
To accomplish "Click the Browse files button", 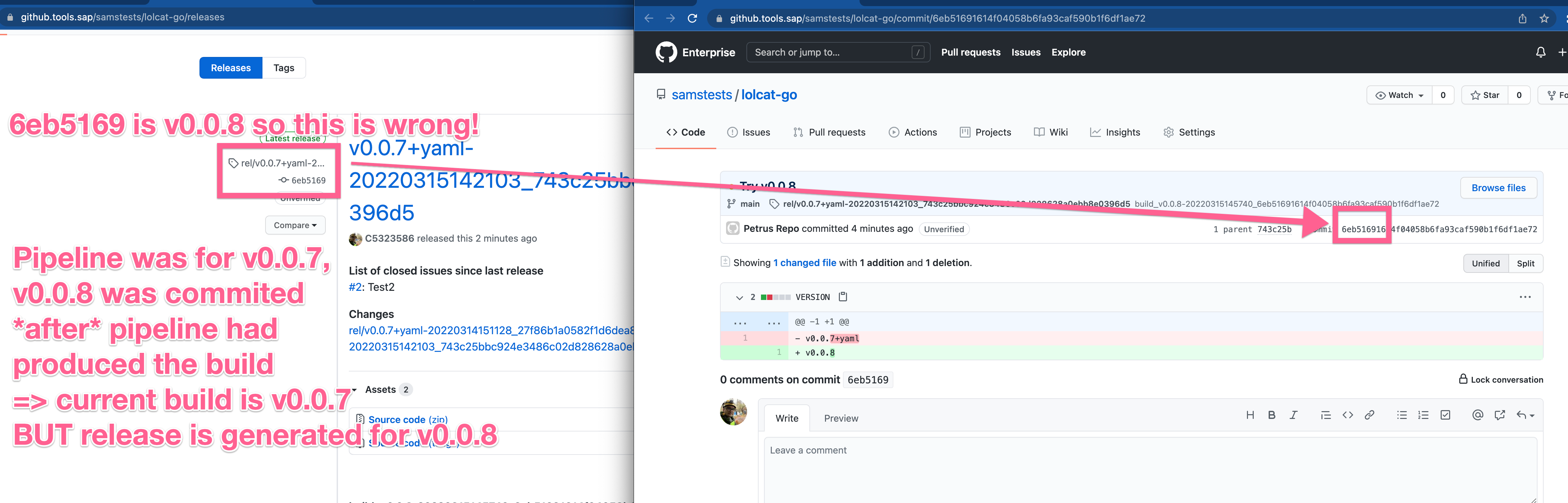I will 1498,187.
